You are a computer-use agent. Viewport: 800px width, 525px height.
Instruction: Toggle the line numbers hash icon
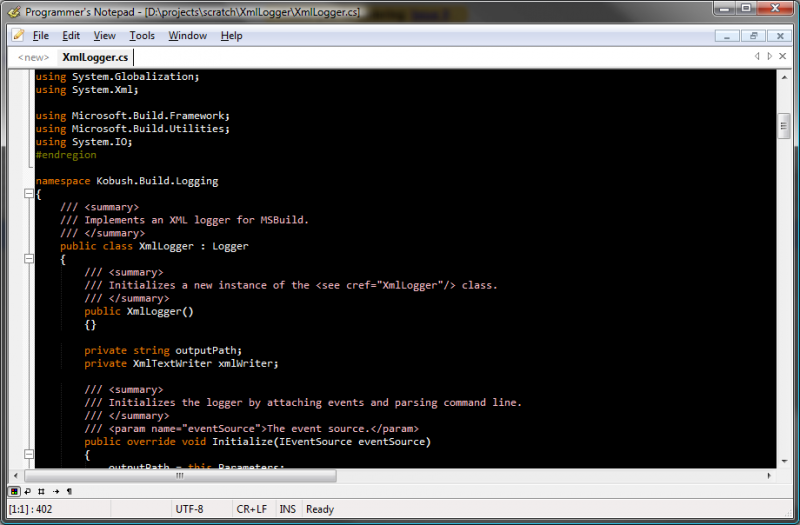41,491
